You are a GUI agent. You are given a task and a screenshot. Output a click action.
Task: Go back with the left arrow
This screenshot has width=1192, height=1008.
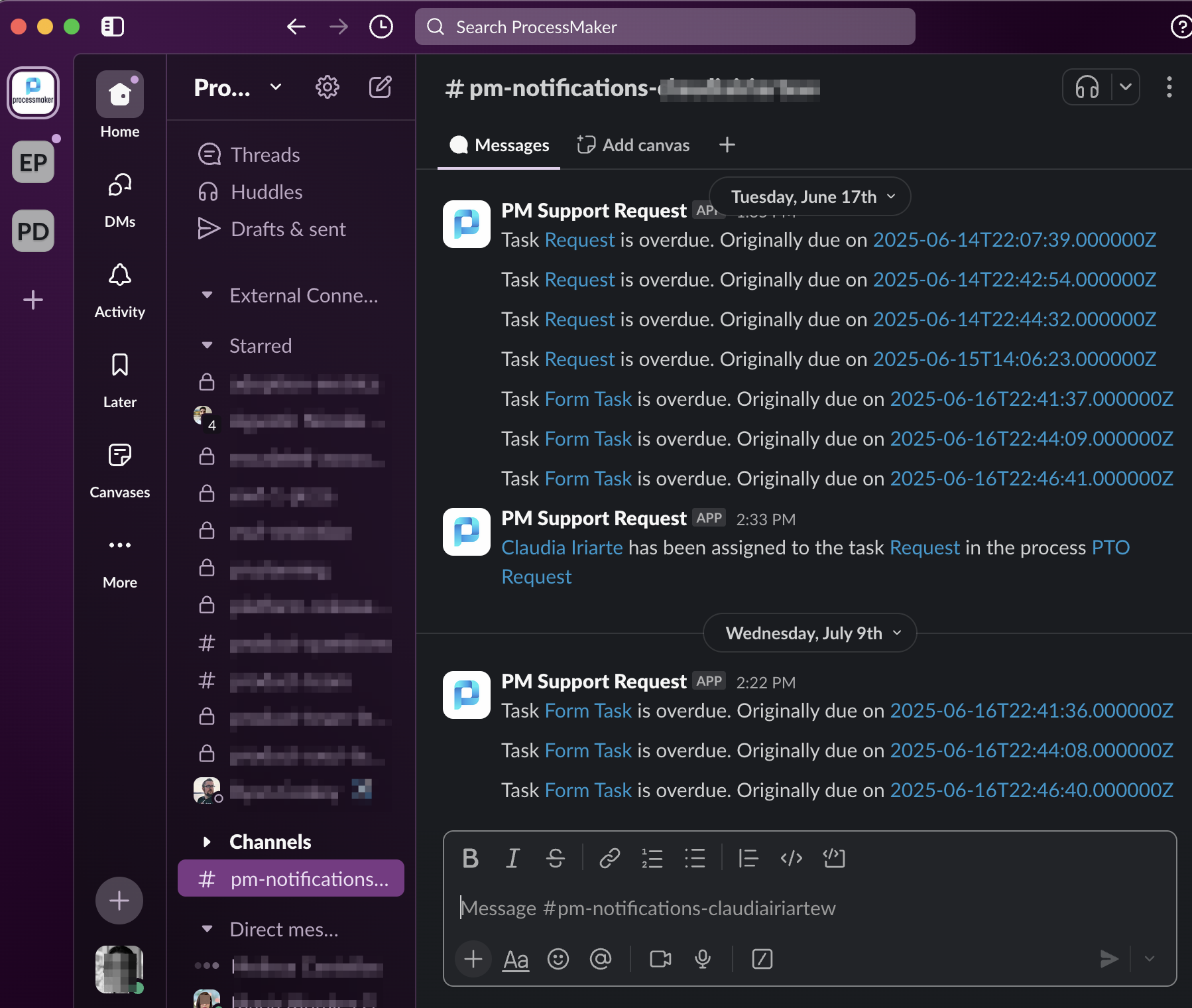tap(296, 27)
